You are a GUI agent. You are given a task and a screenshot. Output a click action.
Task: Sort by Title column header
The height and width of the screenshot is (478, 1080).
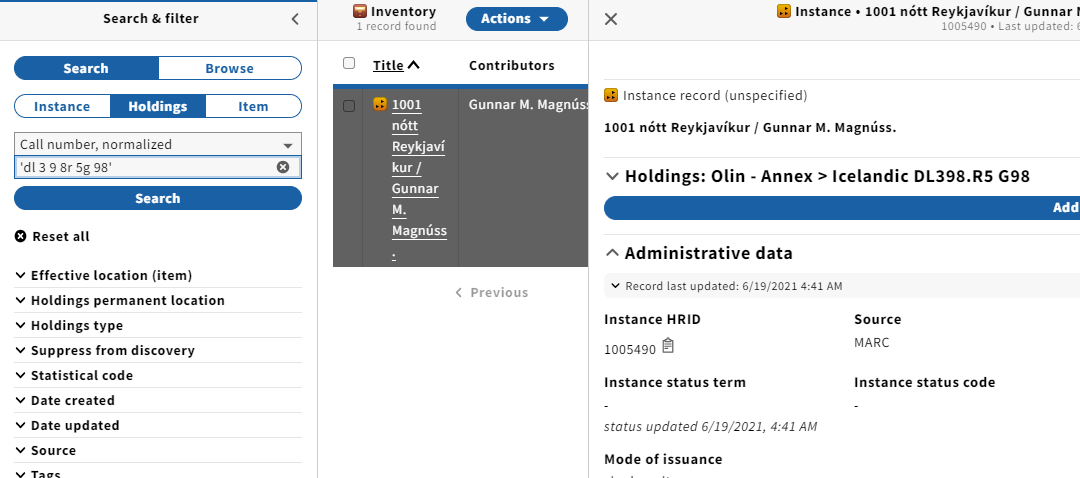click(x=388, y=65)
